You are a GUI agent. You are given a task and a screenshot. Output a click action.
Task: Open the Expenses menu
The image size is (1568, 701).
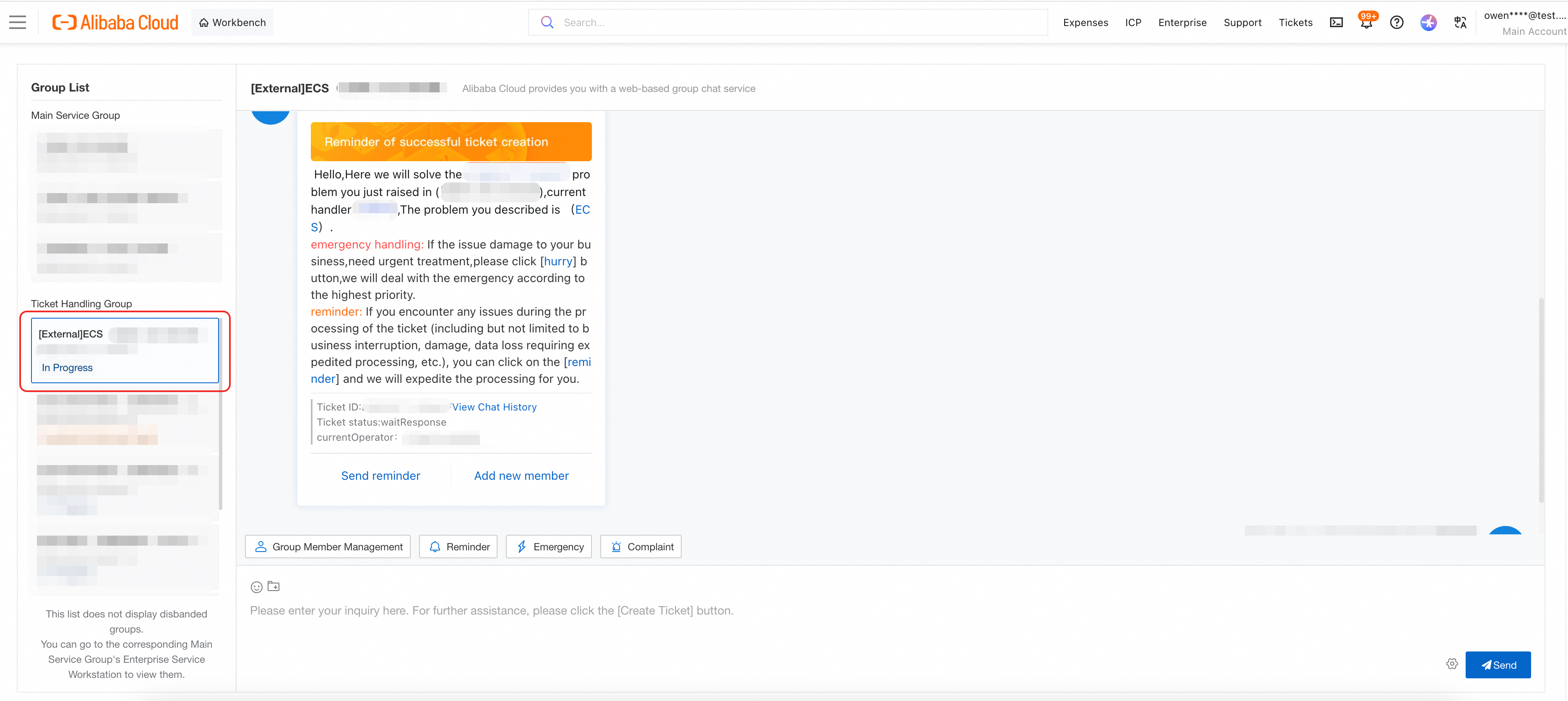point(1085,23)
